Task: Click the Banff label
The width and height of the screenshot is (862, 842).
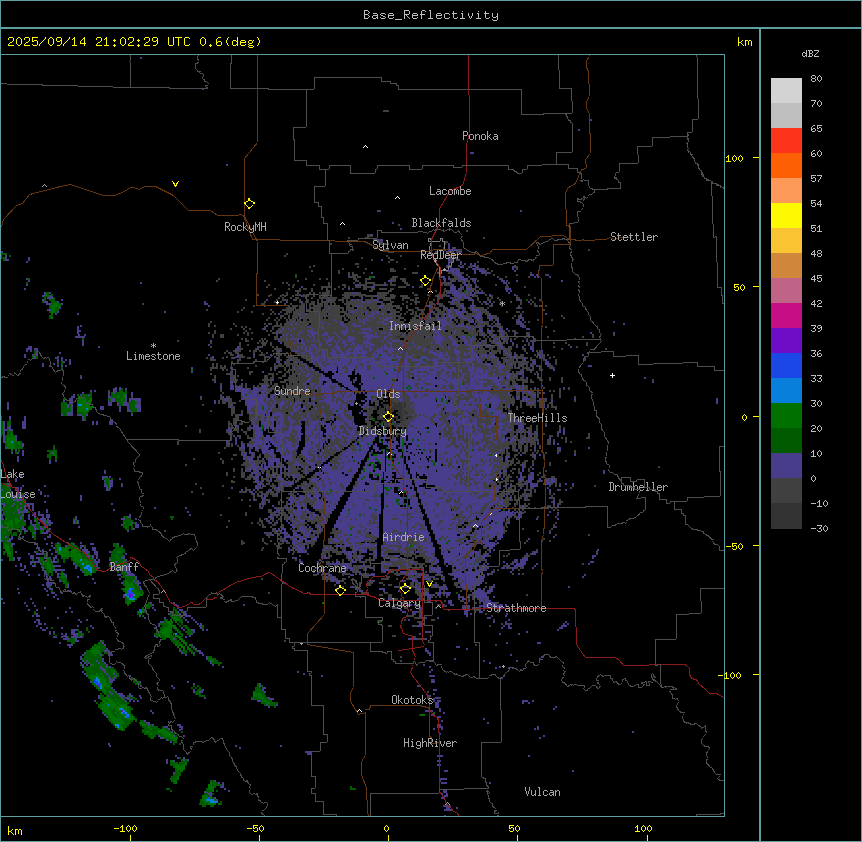Action: tap(124, 567)
